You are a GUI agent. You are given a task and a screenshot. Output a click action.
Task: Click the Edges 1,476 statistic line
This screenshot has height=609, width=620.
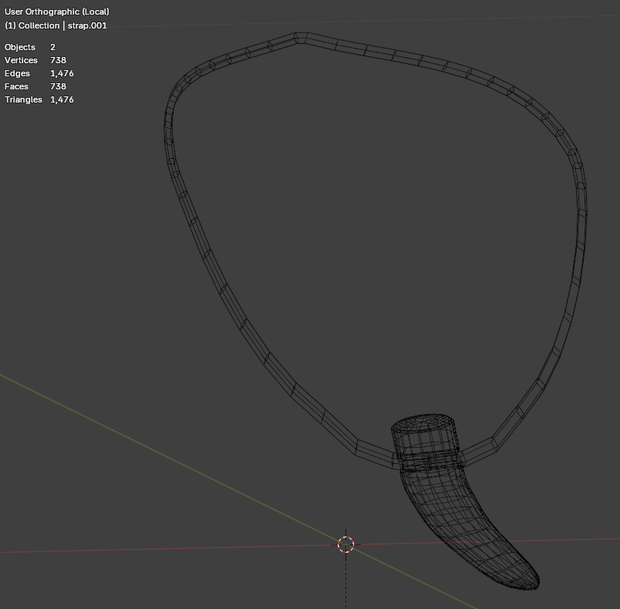(x=39, y=73)
